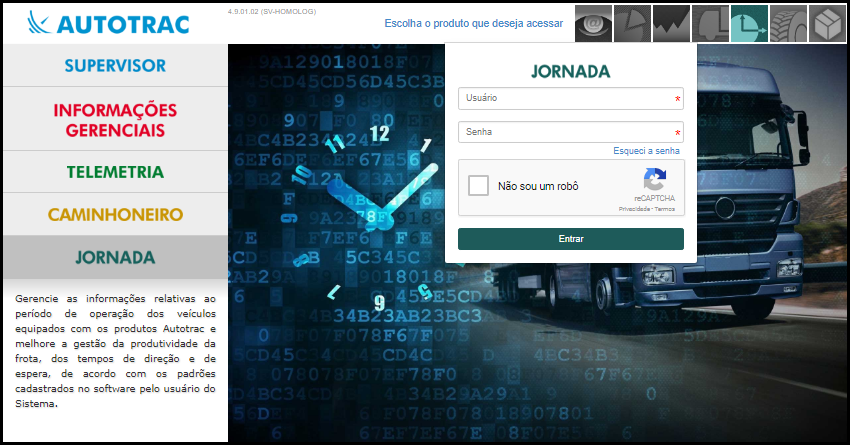Click the version text 4.9.01.02 (SV-HOMOLOG)
The width and height of the screenshot is (850, 445).
(x=272, y=11)
